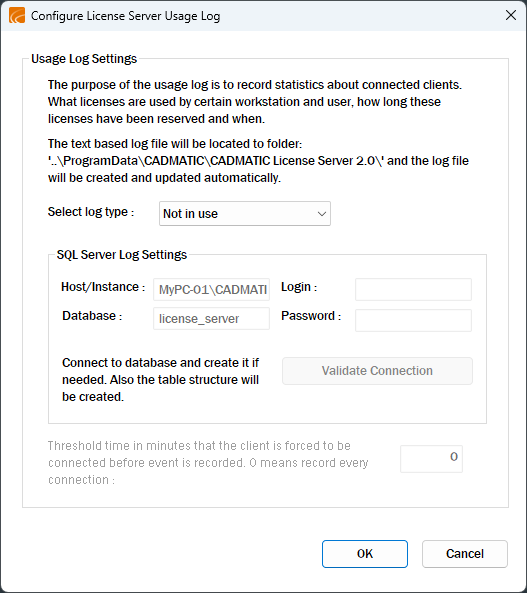
Task: Open the 'Not in use' log type combo box
Action: tap(245, 214)
